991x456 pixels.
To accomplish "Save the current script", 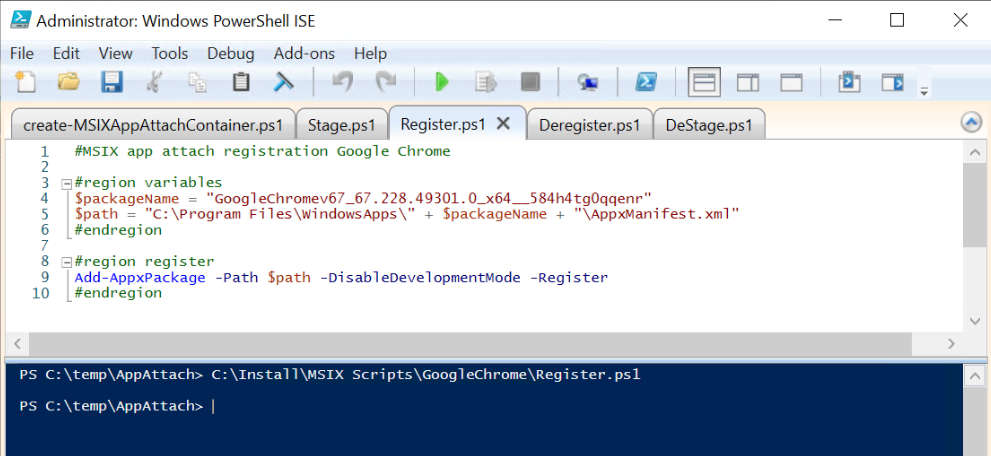I will click(112, 82).
